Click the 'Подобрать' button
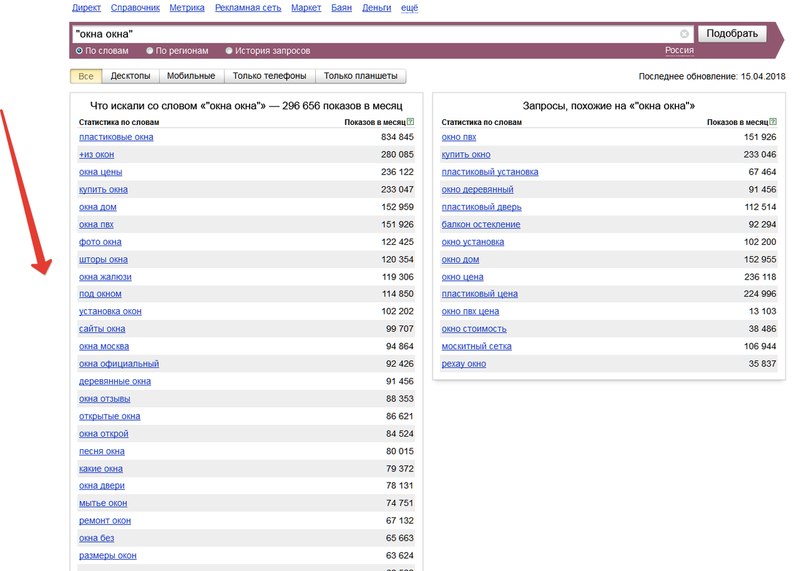The width and height of the screenshot is (807, 571). pos(732,33)
